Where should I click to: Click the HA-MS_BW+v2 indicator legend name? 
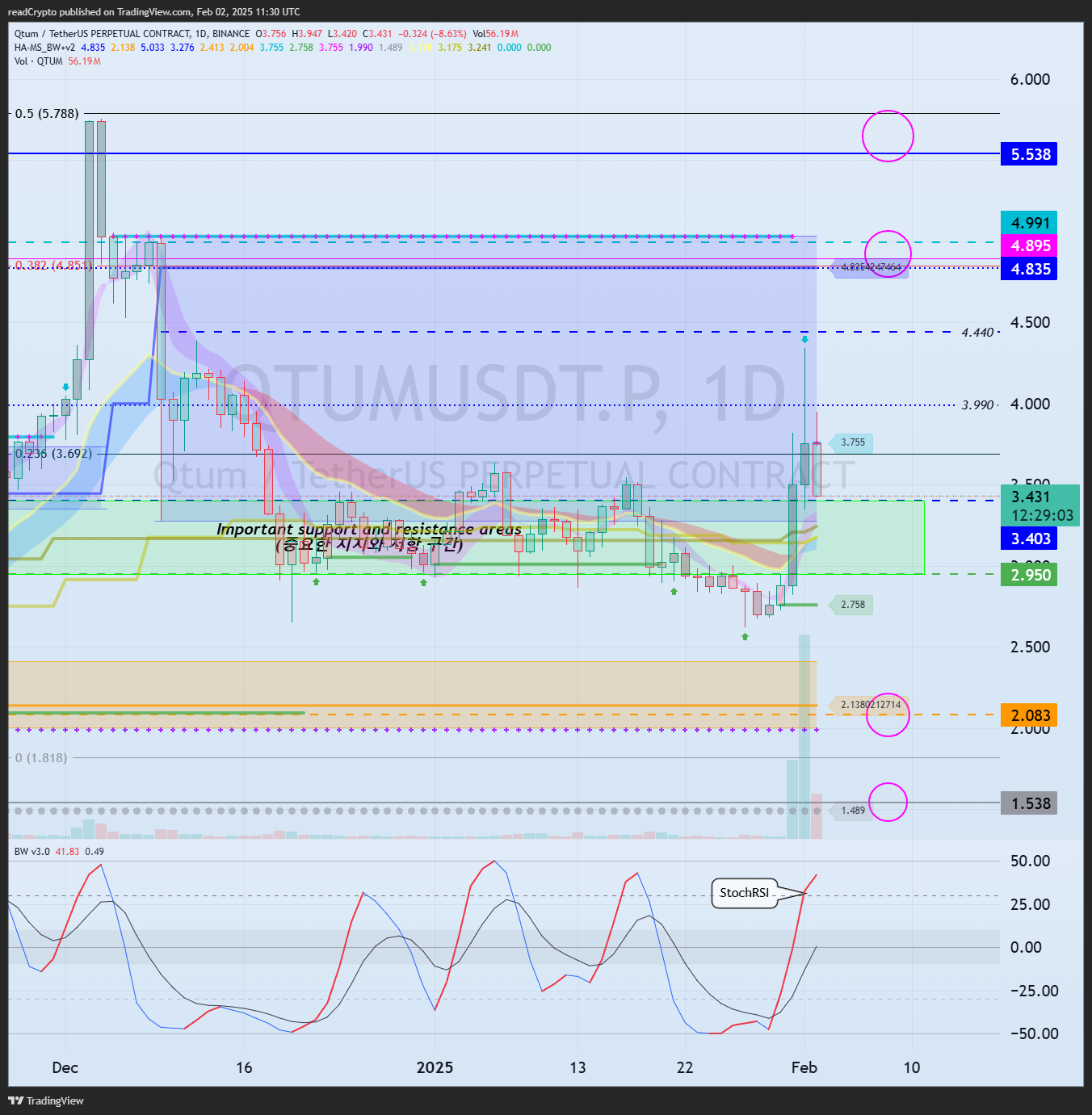[x=44, y=48]
